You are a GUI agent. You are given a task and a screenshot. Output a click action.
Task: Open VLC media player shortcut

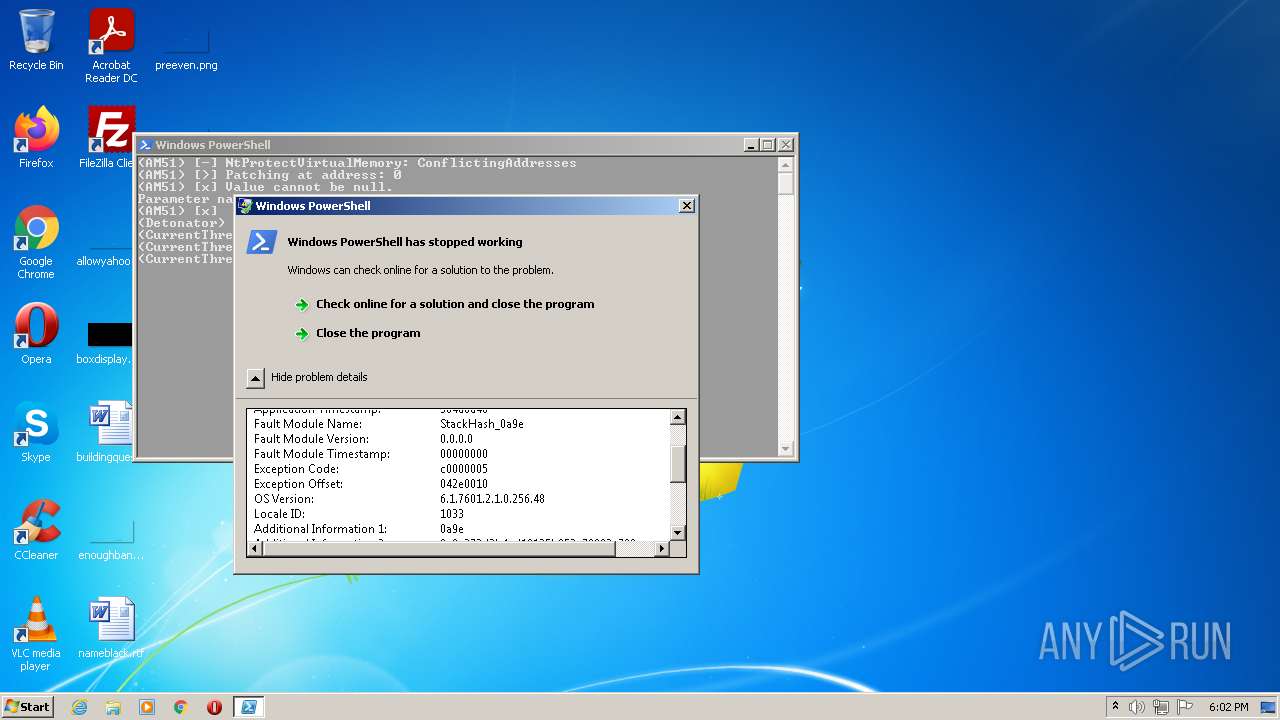tap(36, 634)
